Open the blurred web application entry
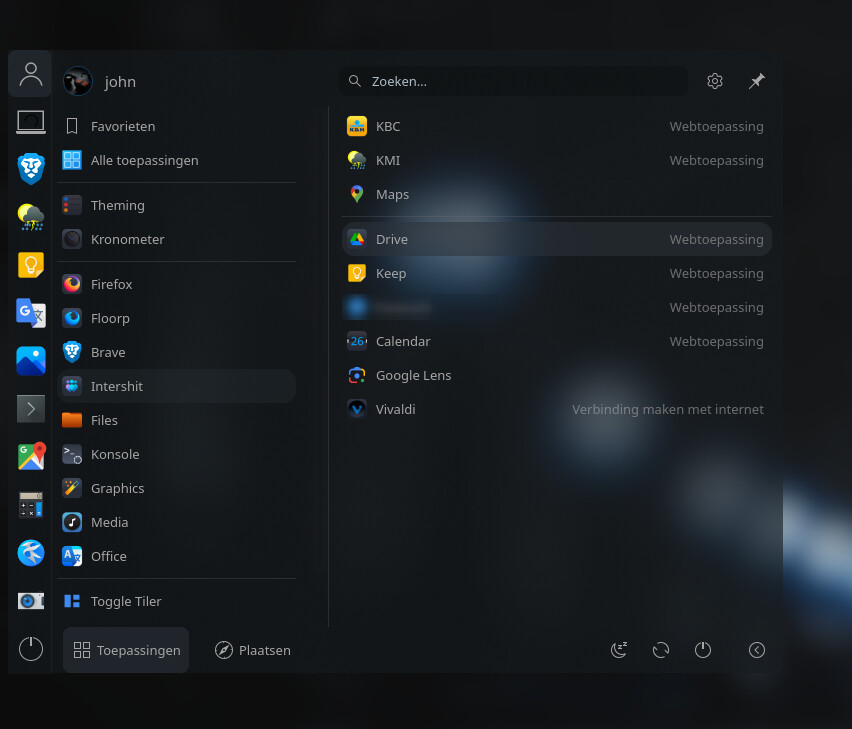The image size is (852, 729). point(556,307)
